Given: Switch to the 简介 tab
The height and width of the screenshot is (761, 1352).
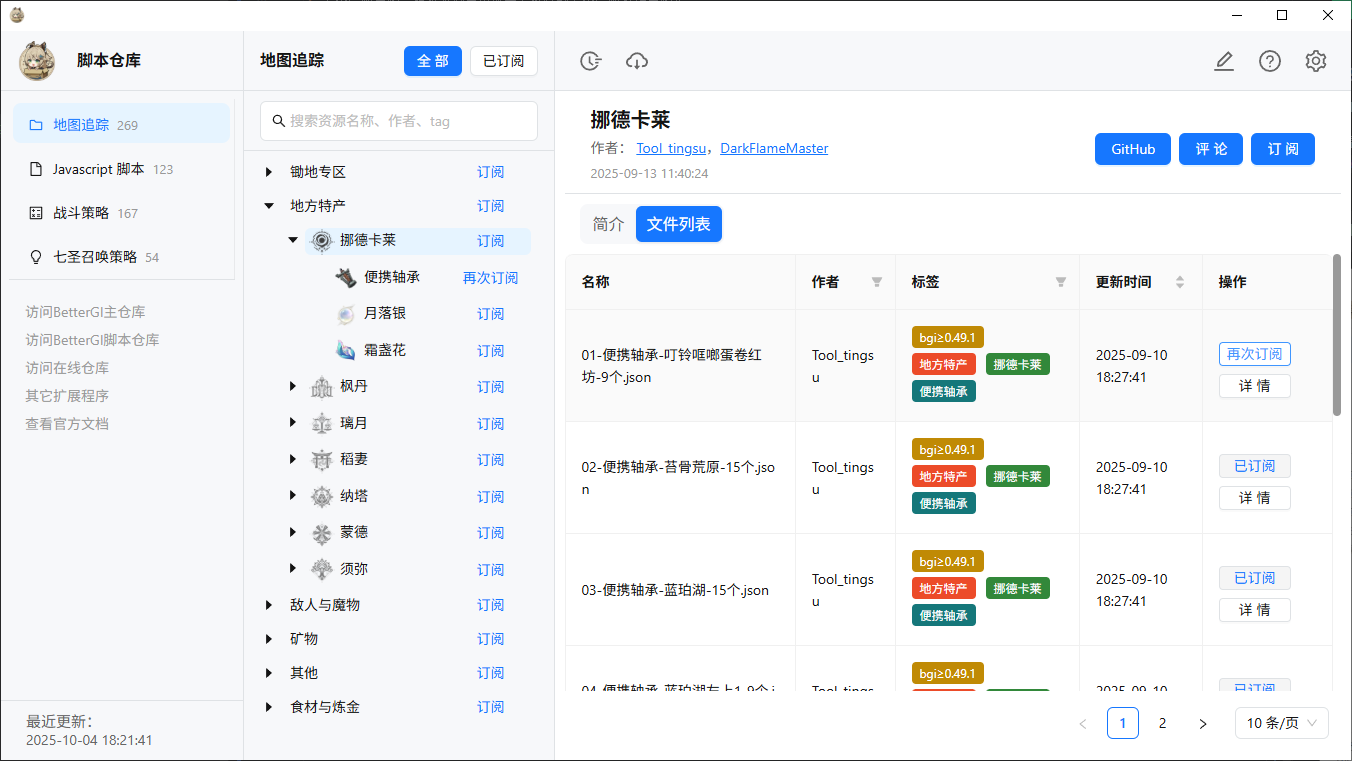Looking at the screenshot, I should click(x=608, y=224).
